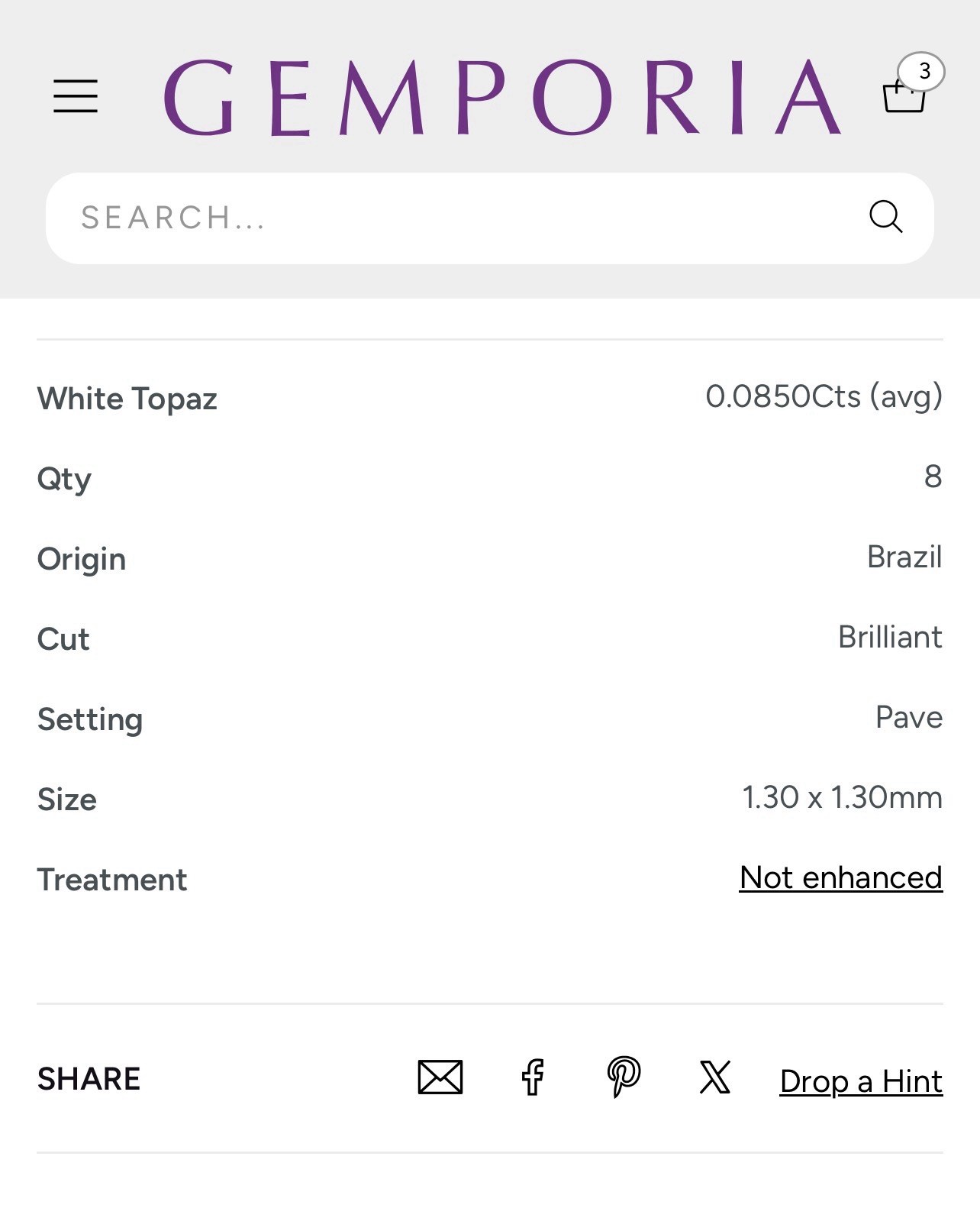Share on Facebook icon
Screen dimensions: 980x1221
[533, 1077]
